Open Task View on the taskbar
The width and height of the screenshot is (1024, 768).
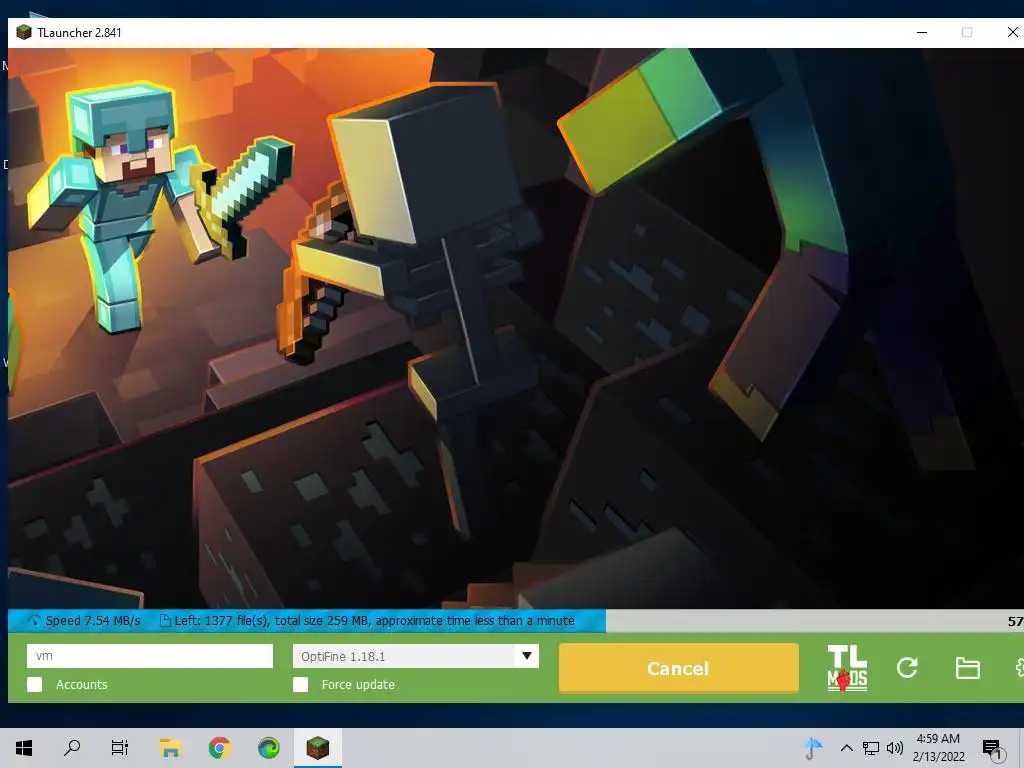[x=120, y=748]
